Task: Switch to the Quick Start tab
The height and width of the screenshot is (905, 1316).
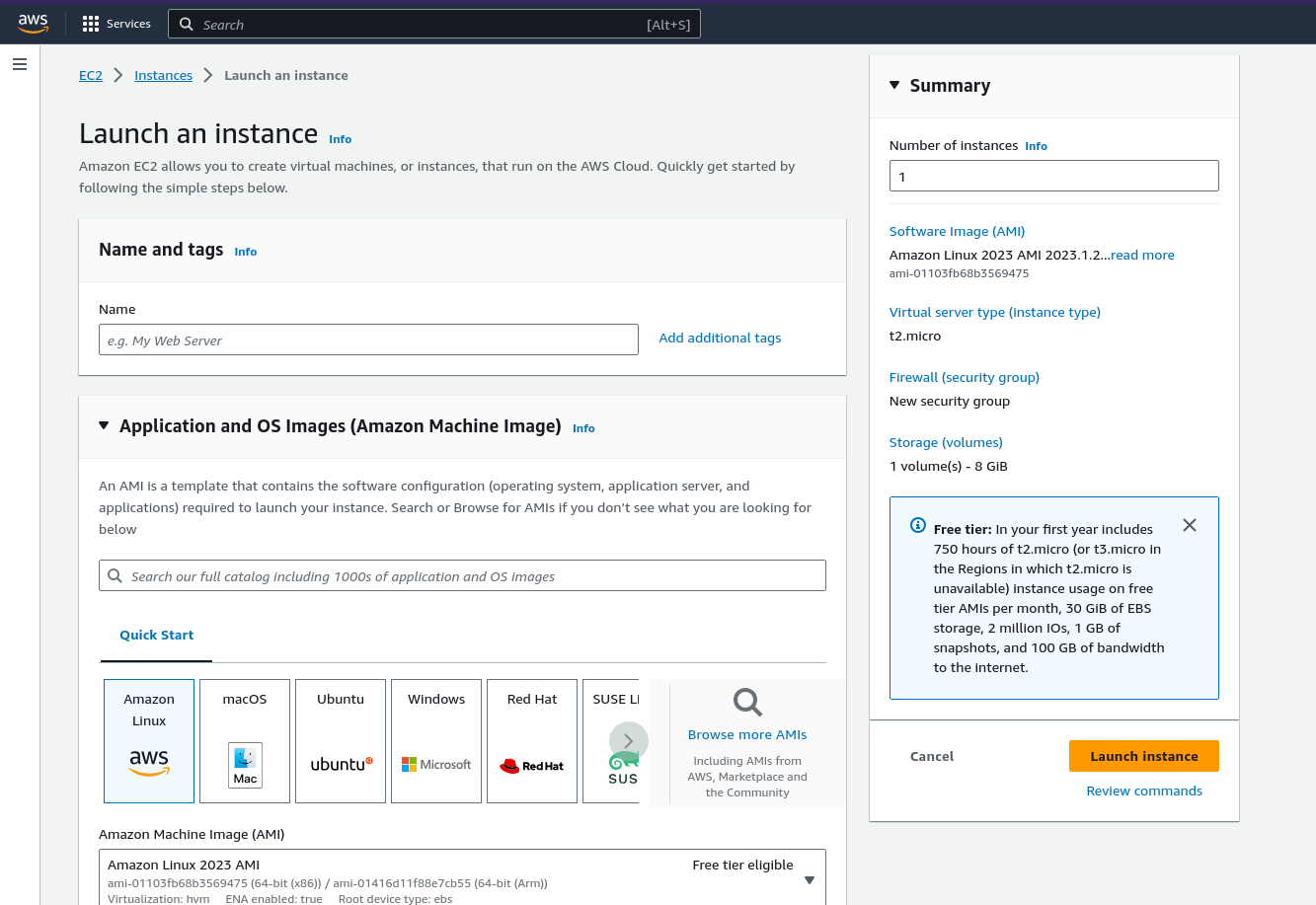Action: [x=155, y=635]
